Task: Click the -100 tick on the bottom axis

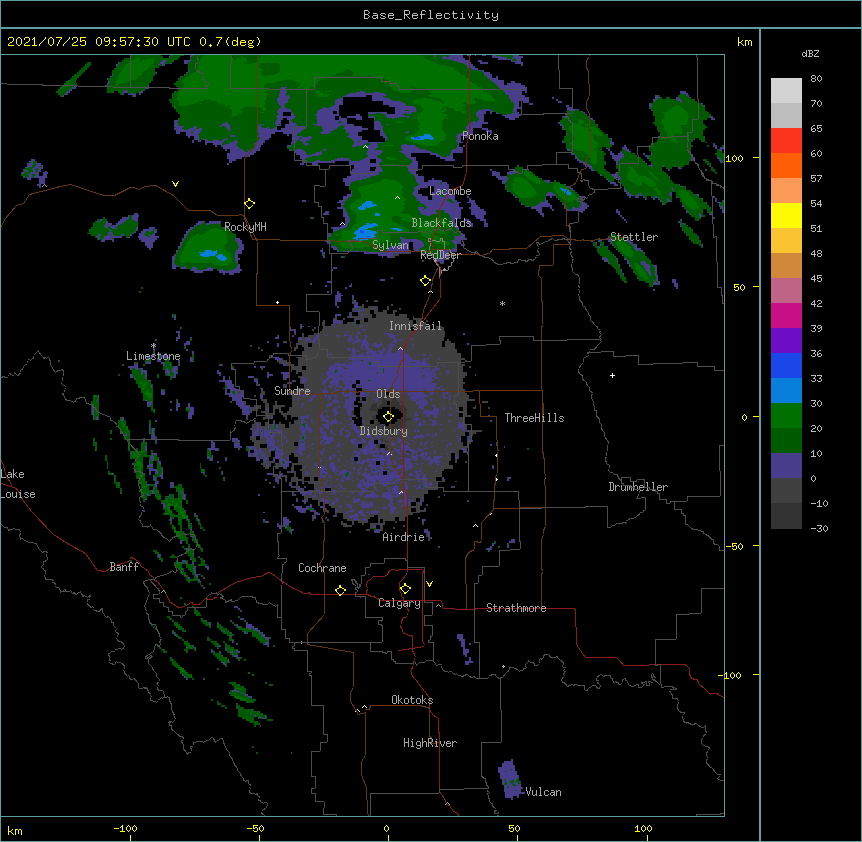Action: pos(125,828)
